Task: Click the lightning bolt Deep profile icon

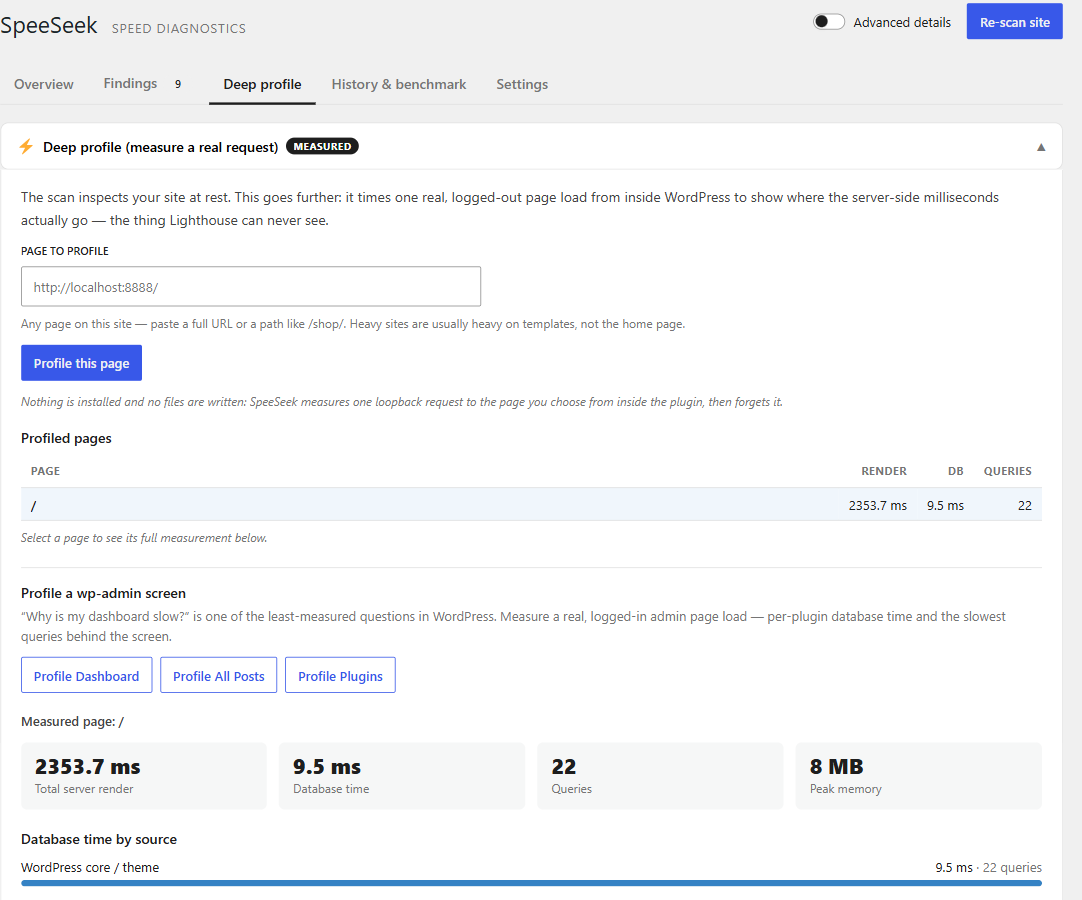Action: pyautogui.click(x=26, y=146)
